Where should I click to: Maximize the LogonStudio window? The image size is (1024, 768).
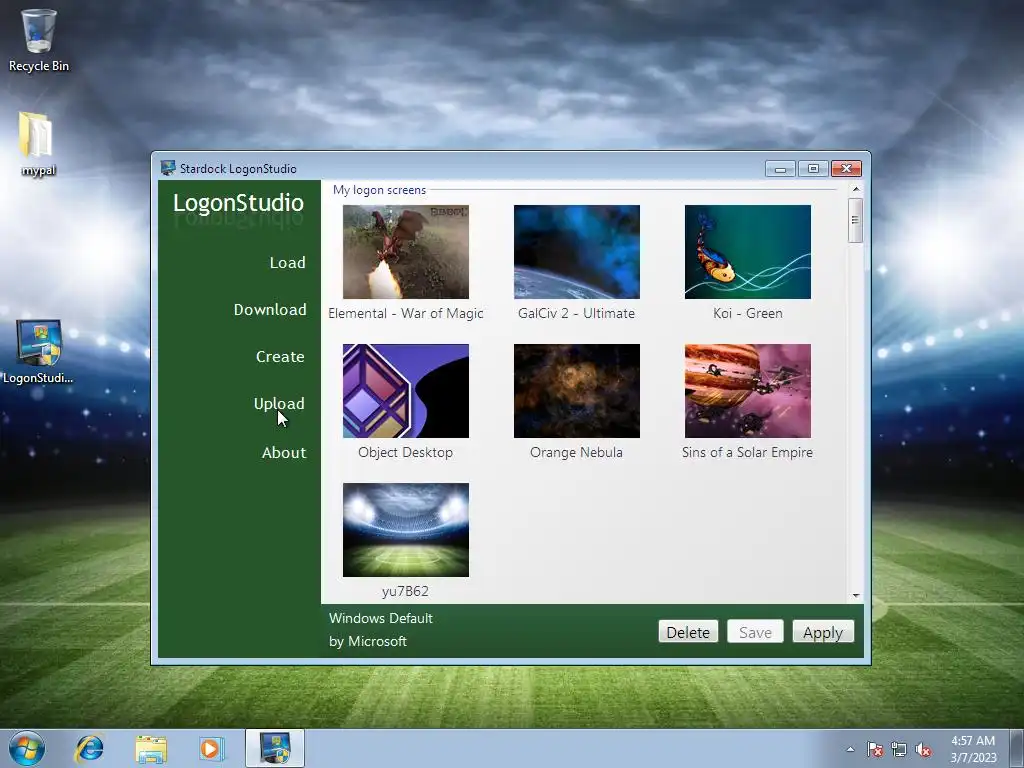[813, 168]
